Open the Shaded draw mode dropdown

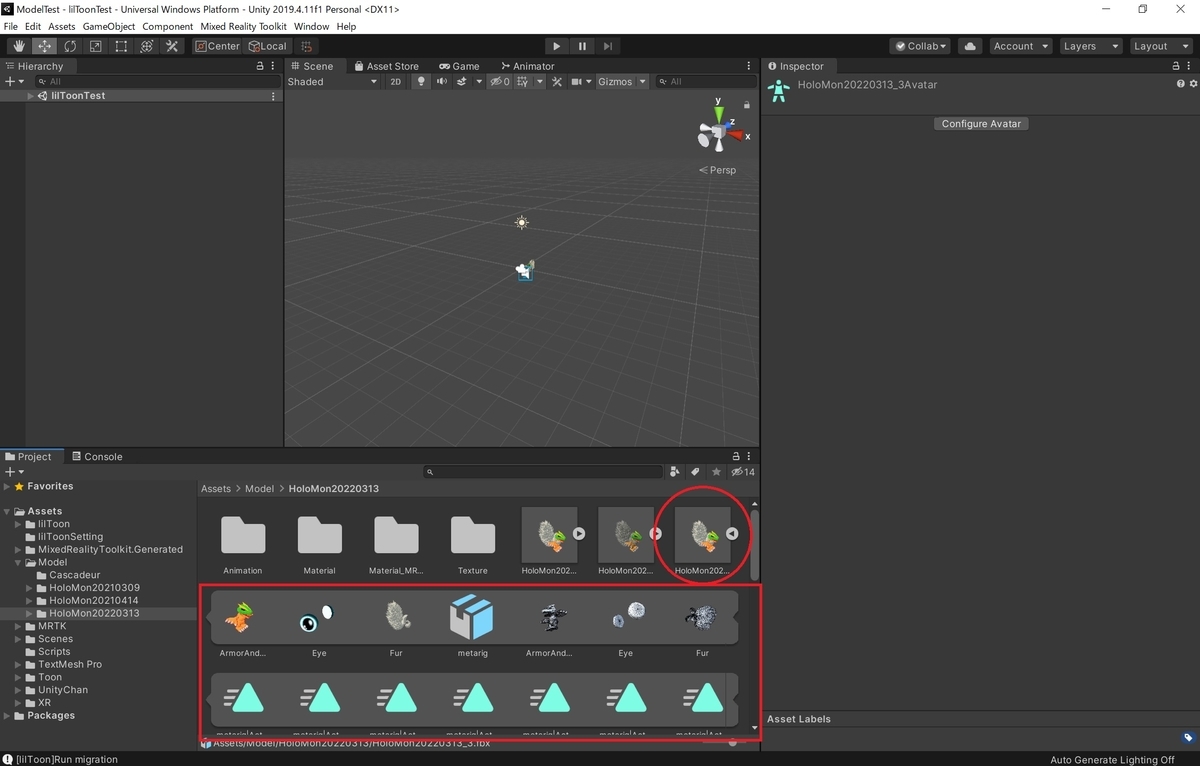[x=332, y=82]
